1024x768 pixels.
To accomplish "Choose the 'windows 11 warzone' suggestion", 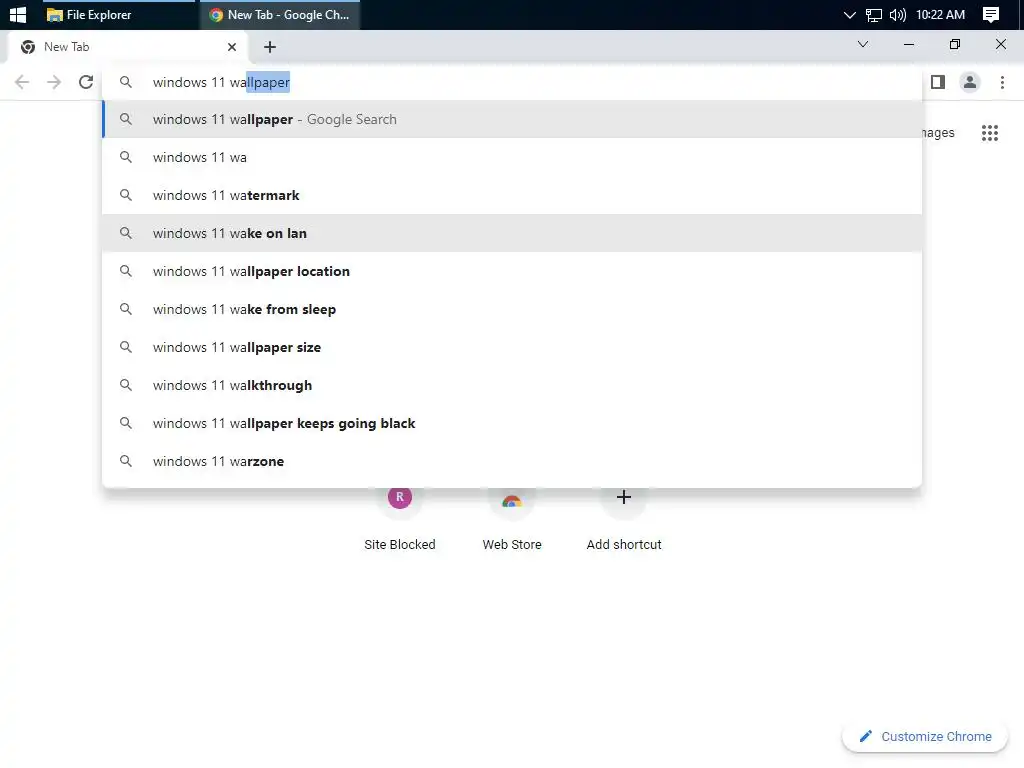I will pyautogui.click(x=512, y=460).
